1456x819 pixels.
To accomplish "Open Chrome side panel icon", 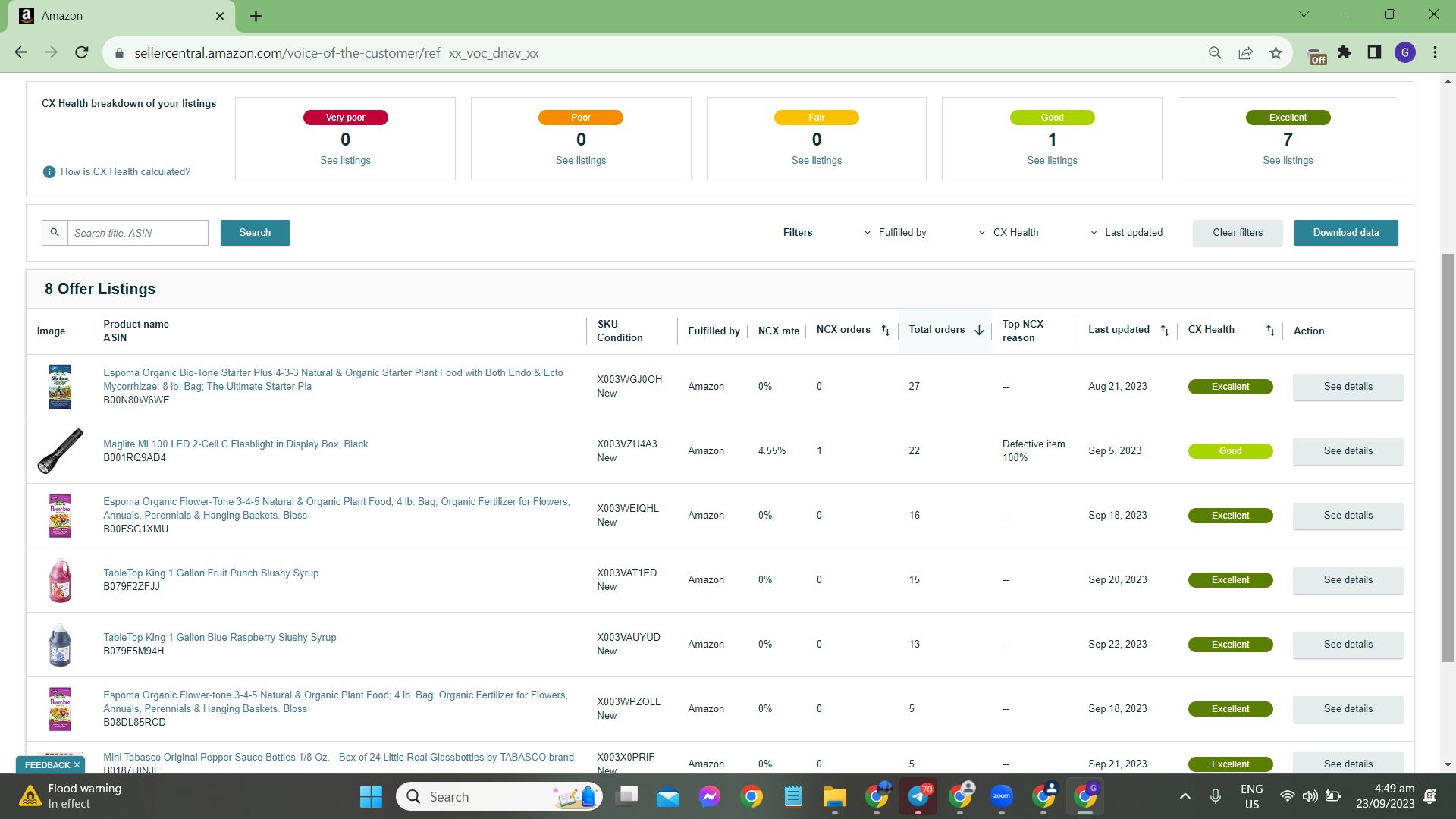I will pyautogui.click(x=1374, y=52).
